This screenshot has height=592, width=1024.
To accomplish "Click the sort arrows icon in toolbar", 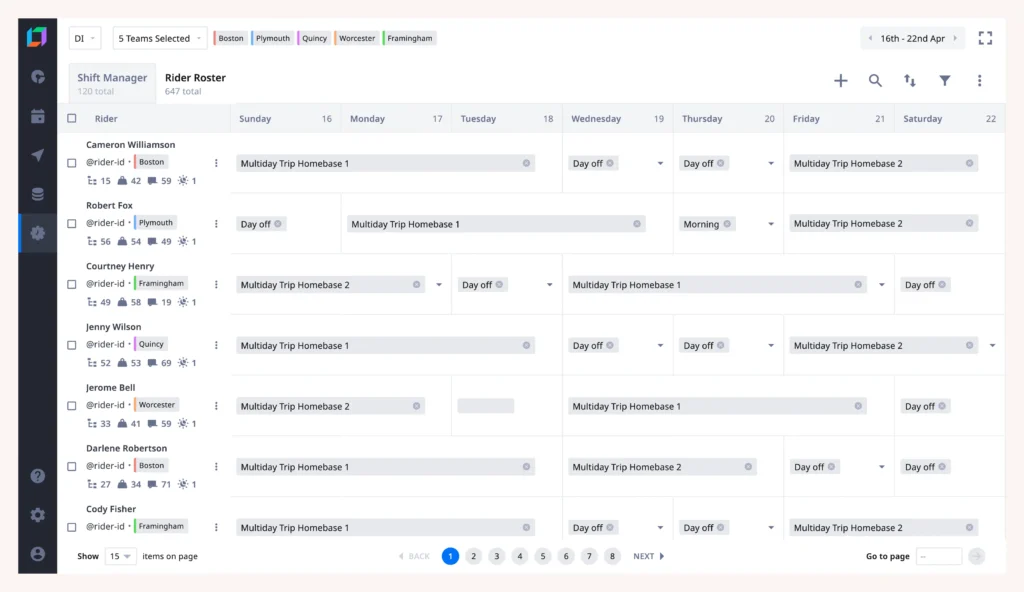I will 910,81.
